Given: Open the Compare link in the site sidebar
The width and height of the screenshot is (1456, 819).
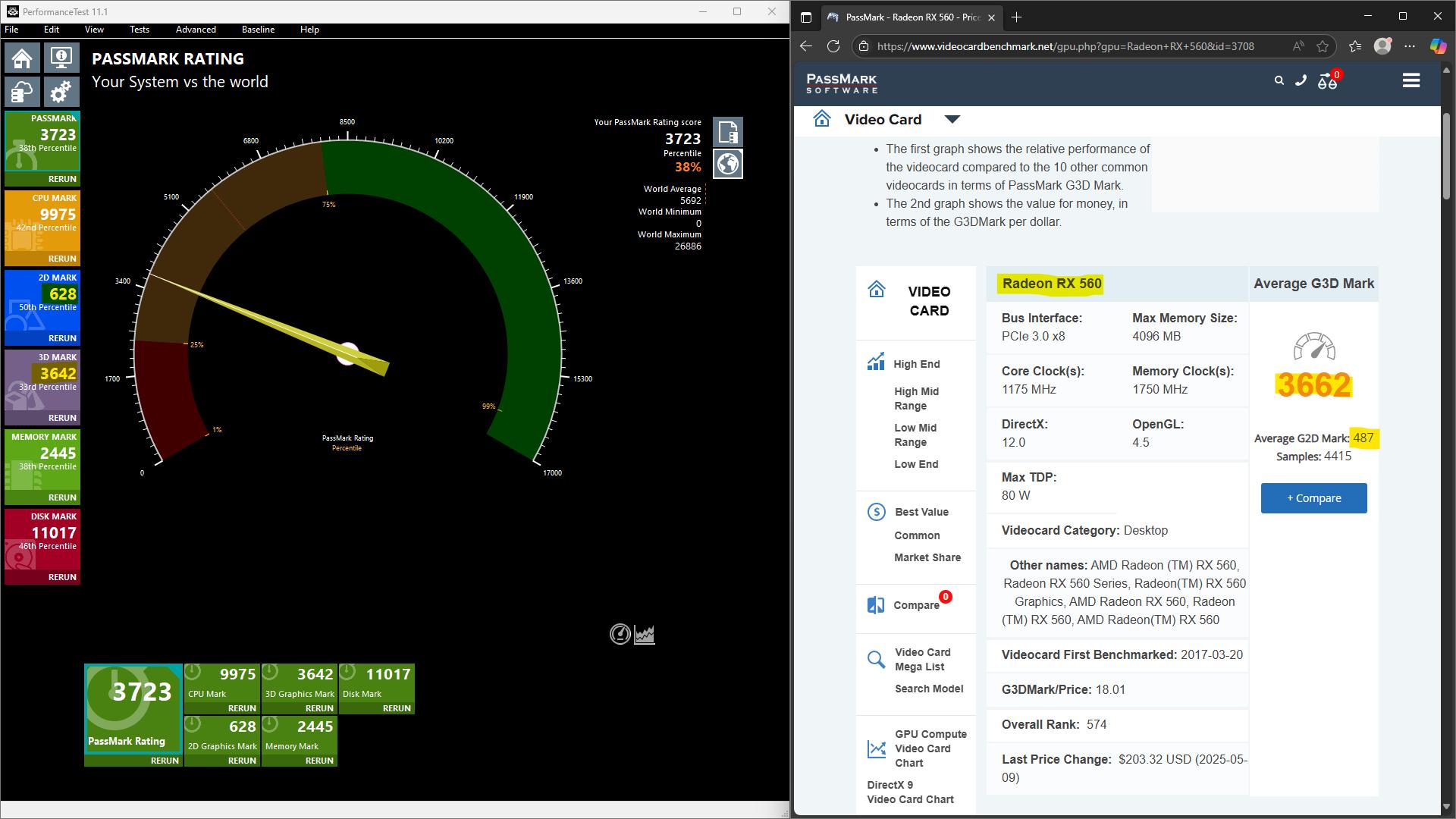Looking at the screenshot, I should (x=916, y=605).
